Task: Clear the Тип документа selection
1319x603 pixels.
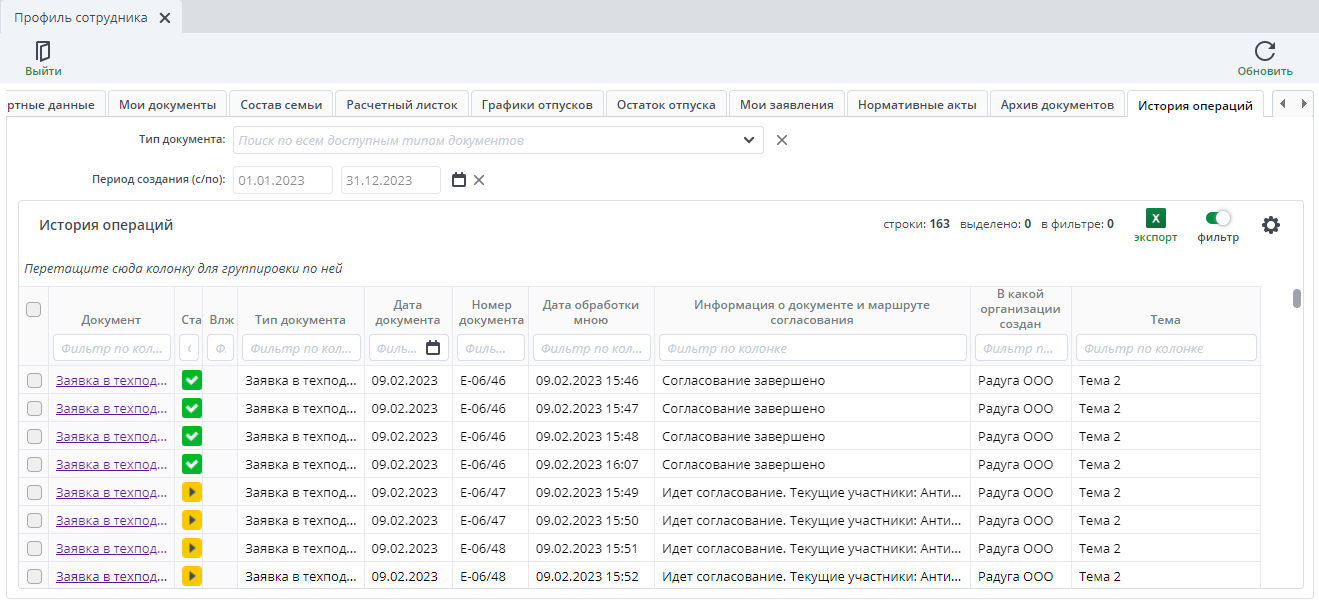Action: pos(782,140)
